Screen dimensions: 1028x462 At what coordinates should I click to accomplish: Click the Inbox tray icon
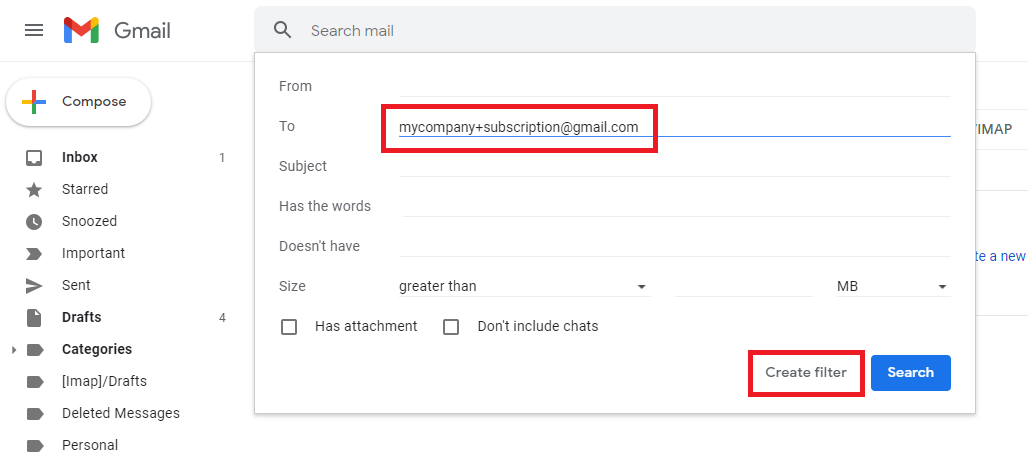tap(34, 157)
